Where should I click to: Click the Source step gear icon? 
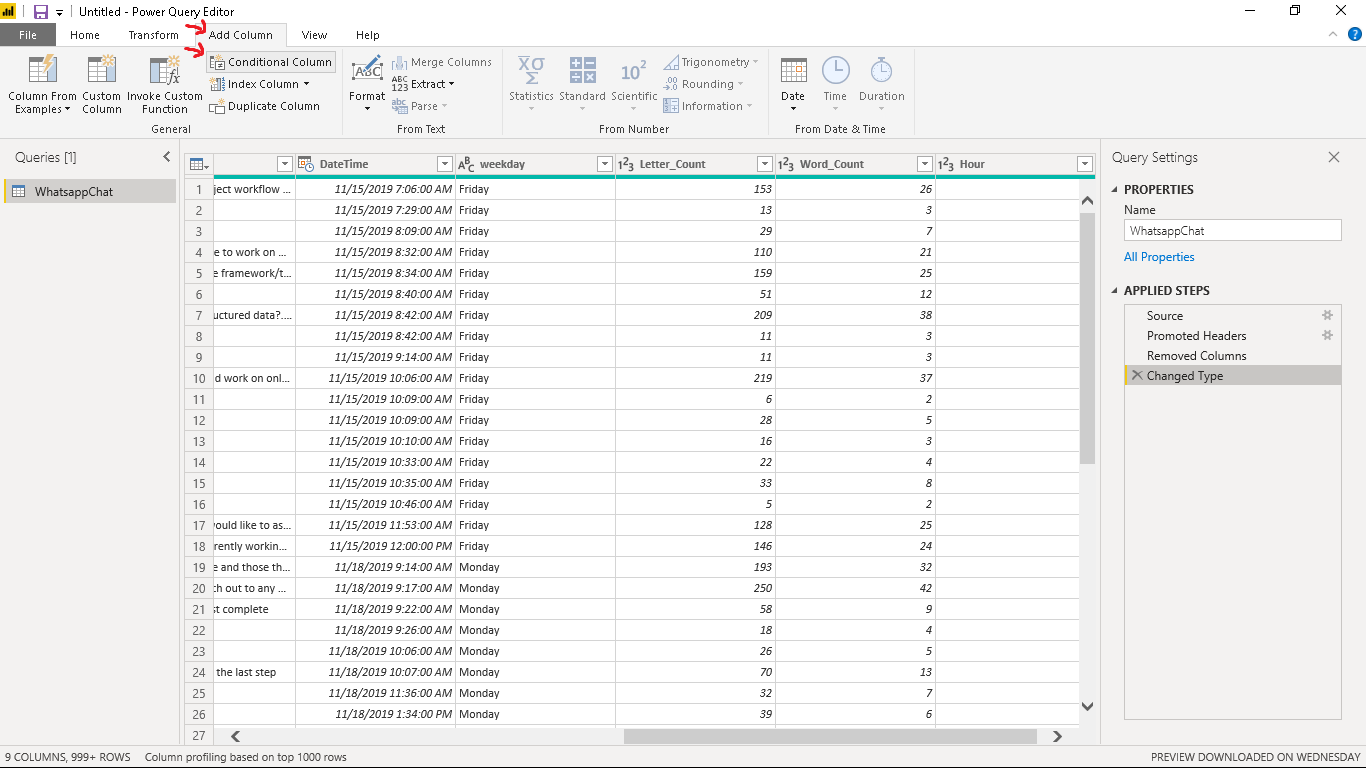coord(1327,315)
